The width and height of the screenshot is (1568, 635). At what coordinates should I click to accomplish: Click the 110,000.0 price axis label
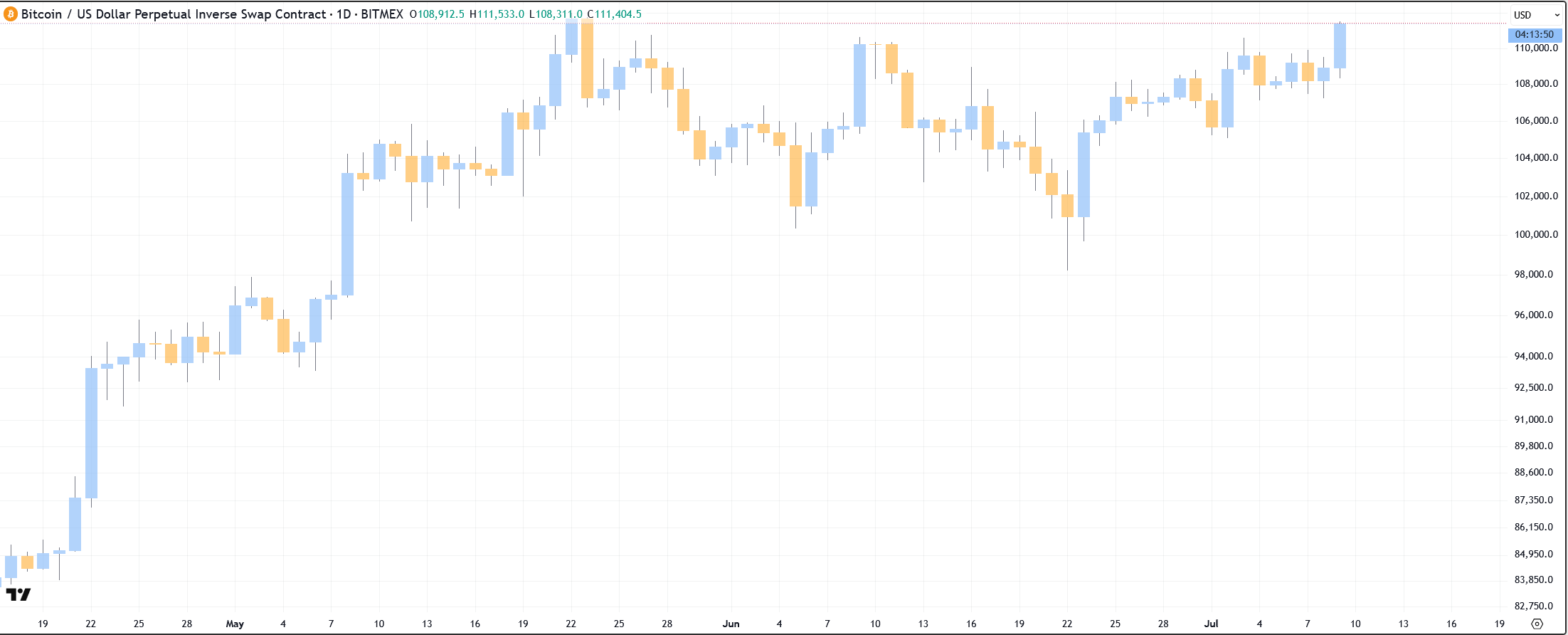[x=1536, y=48]
